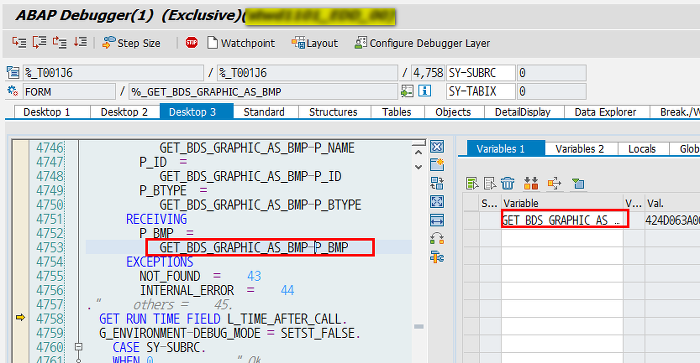The image size is (700, 363).
Task: Close the source code tool
Action: 437,146
